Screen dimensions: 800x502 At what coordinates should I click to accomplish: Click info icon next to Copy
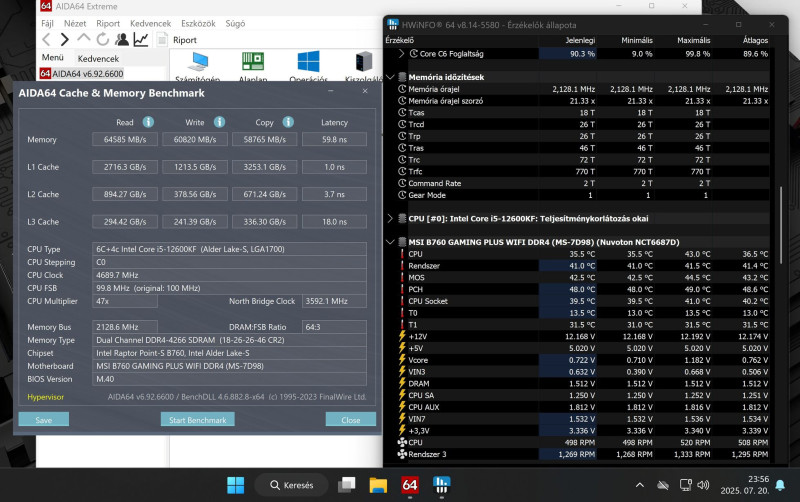click(288, 122)
